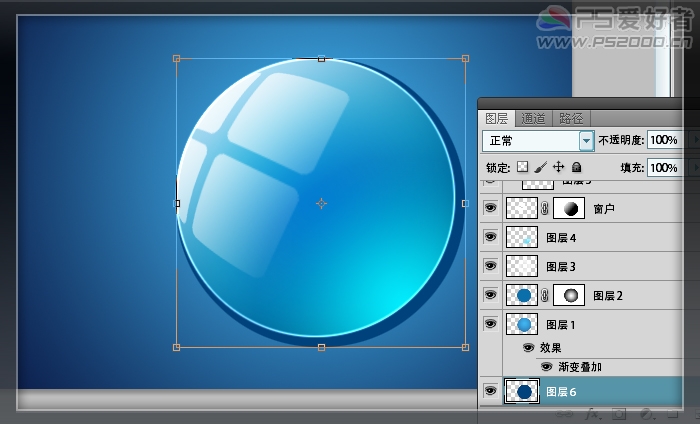Click top-left transform handle

[x=176, y=58]
